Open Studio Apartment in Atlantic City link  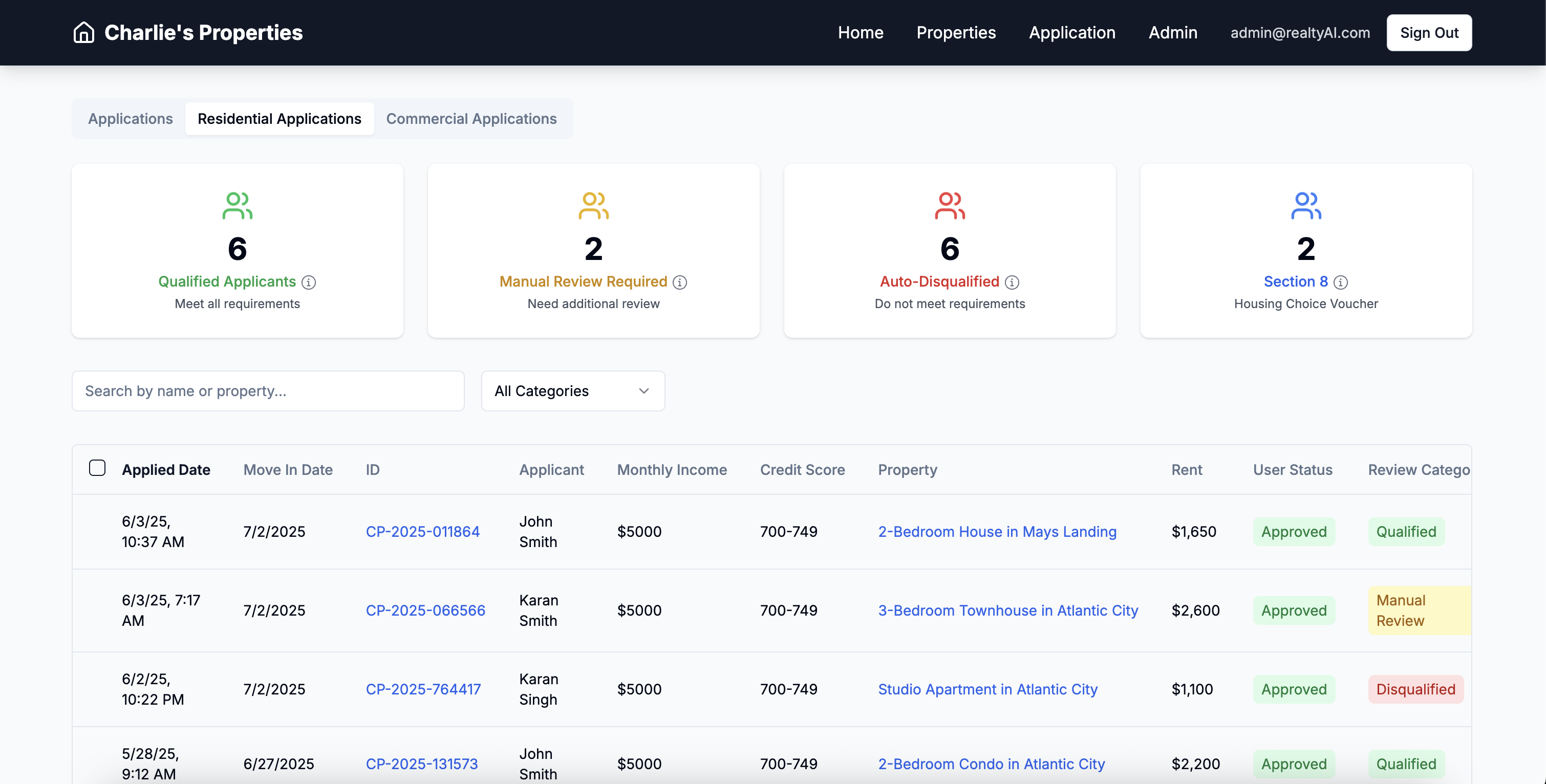point(988,689)
